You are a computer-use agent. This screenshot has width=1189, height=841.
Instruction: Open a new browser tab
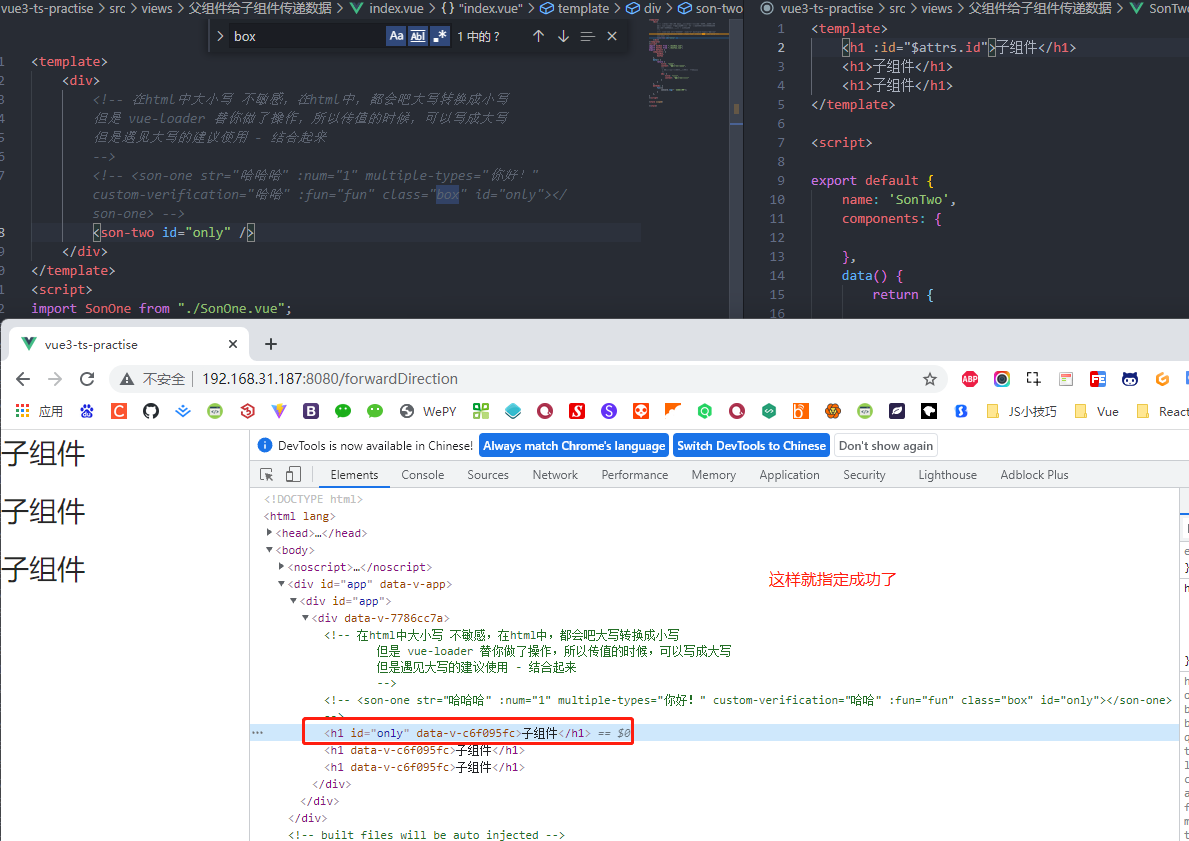(x=271, y=344)
